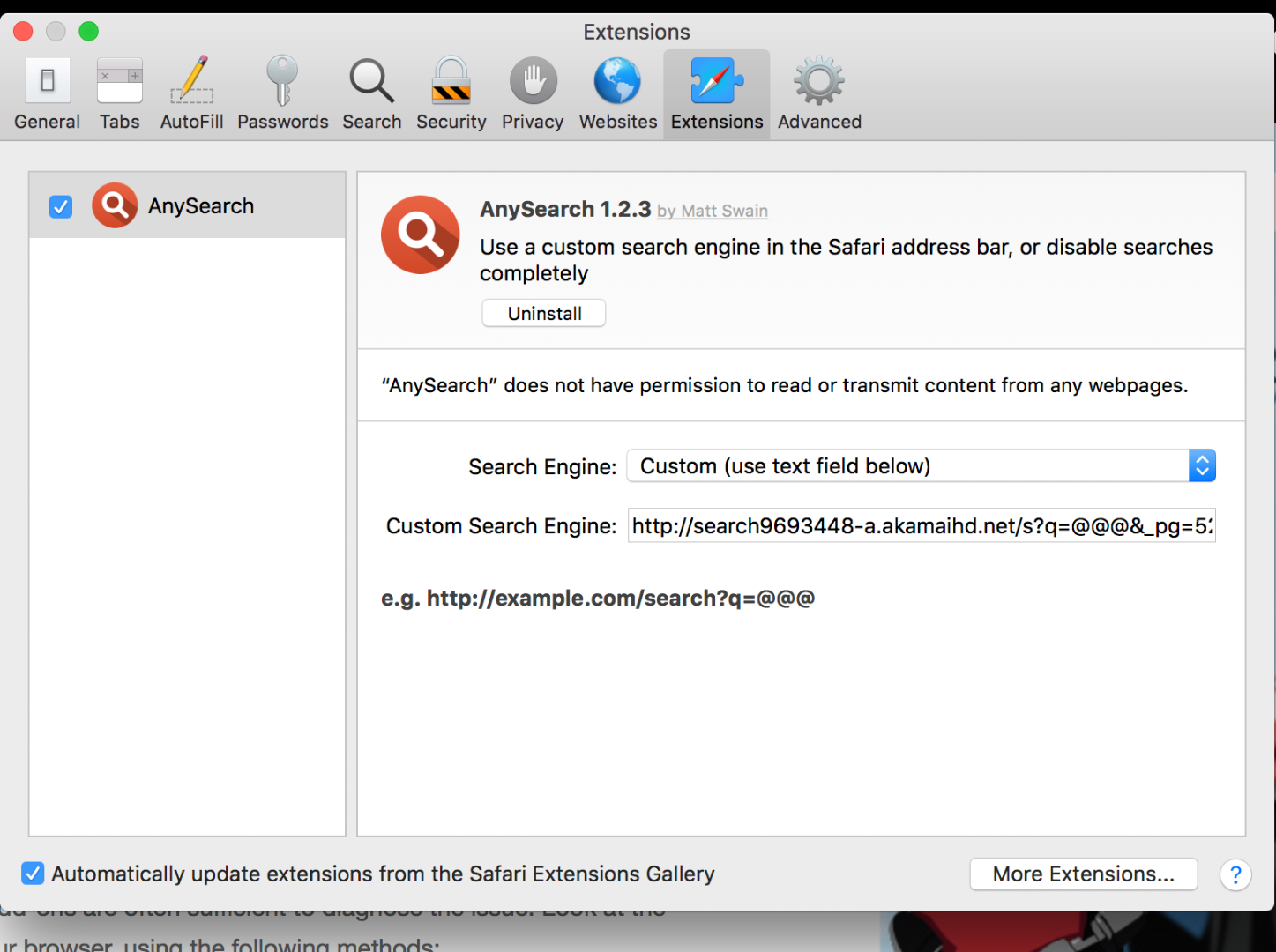The height and width of the screenshot is (952, 1276).
Task: Open the Security preferences pane
Action: tap(451, 94)
